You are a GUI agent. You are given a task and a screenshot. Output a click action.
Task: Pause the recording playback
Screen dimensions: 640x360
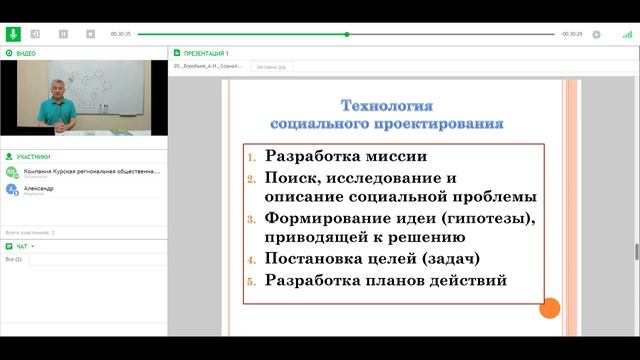pos(63,34)
